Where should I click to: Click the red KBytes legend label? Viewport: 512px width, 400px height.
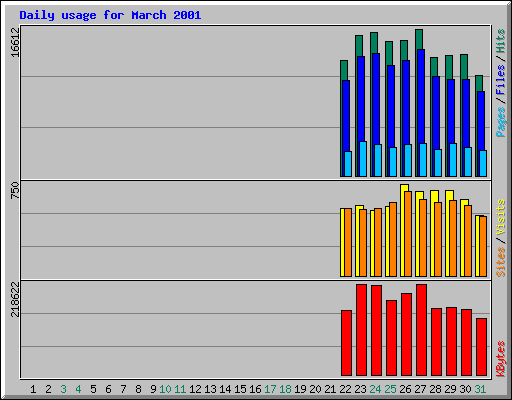[x=500, y=359]
